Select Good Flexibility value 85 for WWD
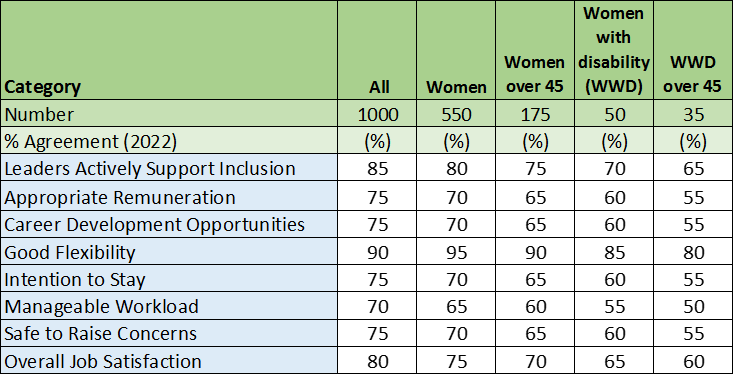734x375 pixels. pyautogui.click(x=614, y=251)
